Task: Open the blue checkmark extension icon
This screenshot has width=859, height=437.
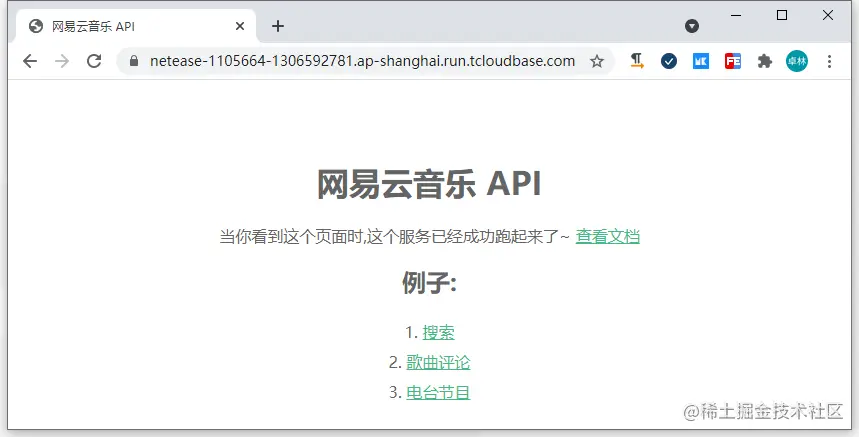Action: (x=668, y=61)
